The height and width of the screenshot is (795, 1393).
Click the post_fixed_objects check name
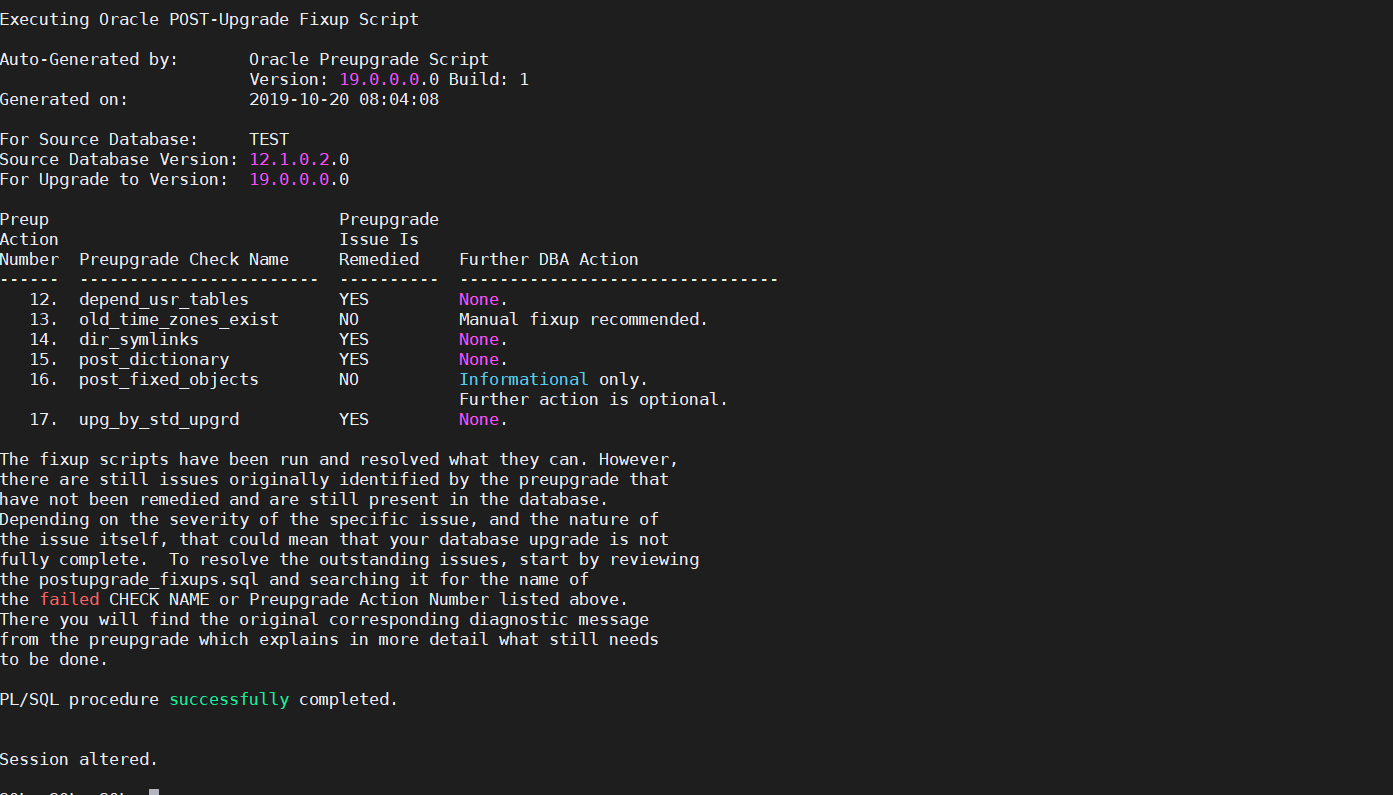coord(169,379)
